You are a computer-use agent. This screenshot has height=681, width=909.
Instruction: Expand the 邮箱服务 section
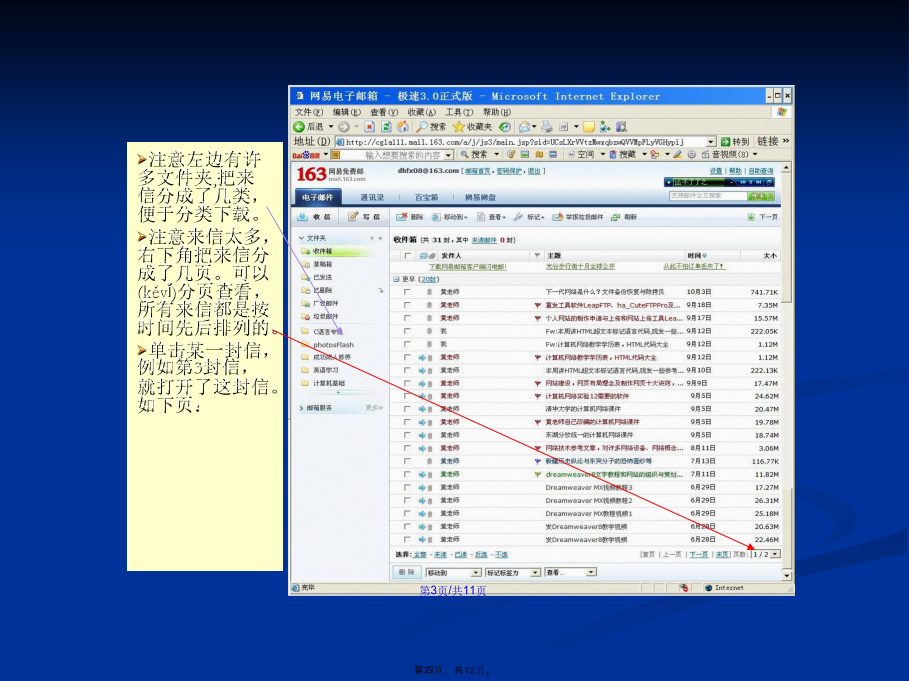tap(301, 408)
